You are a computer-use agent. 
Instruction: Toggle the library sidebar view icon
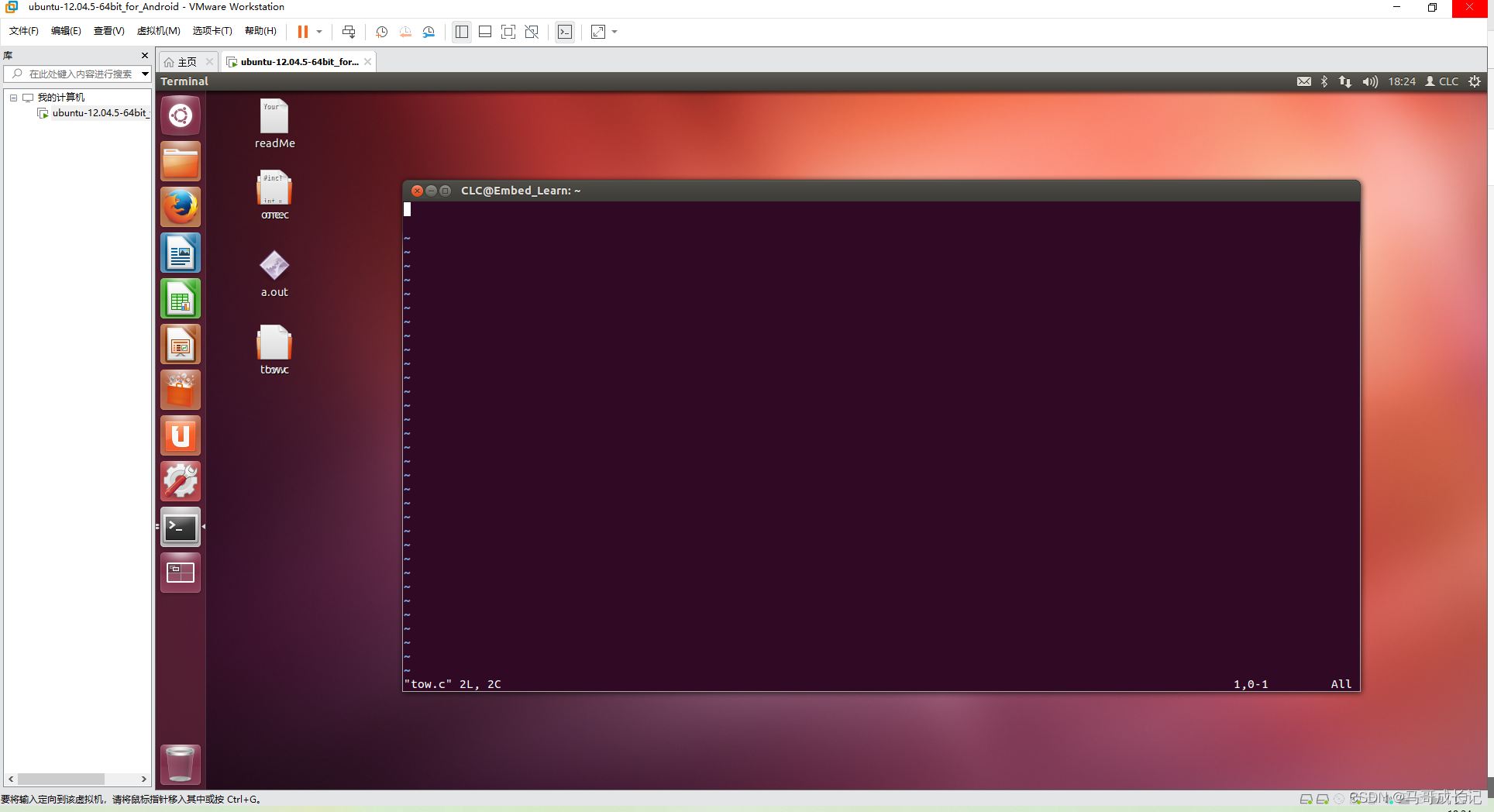tap(462, 32)
